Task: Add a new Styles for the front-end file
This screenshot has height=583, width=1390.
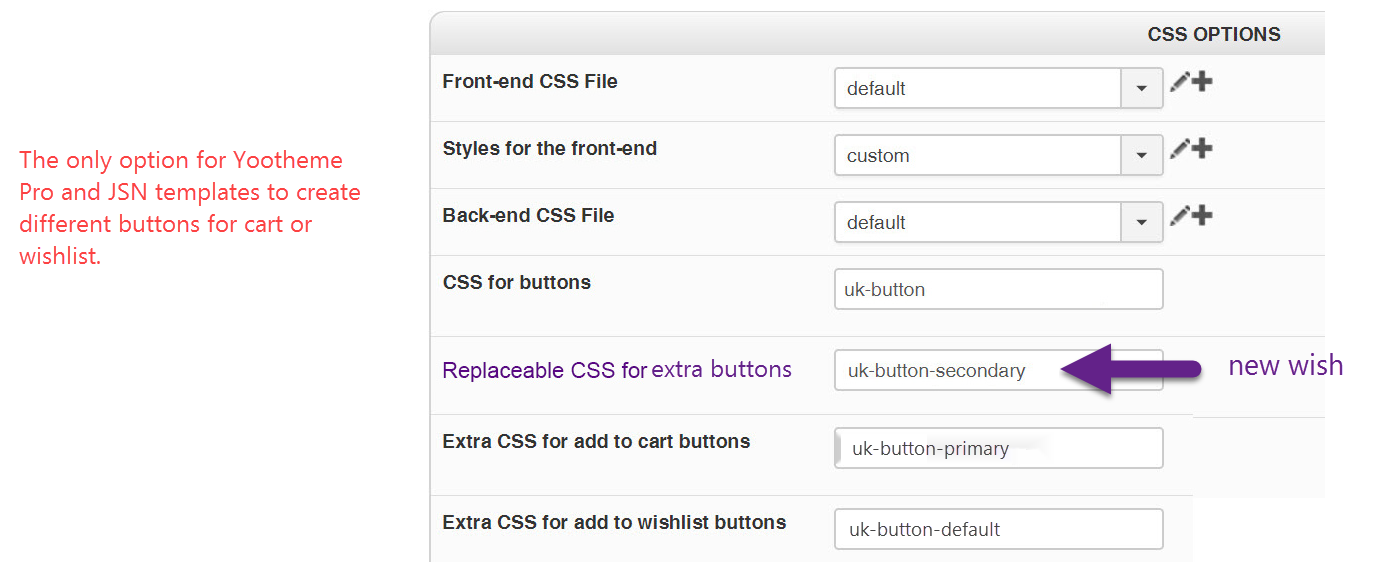Action: [1202, 149]
